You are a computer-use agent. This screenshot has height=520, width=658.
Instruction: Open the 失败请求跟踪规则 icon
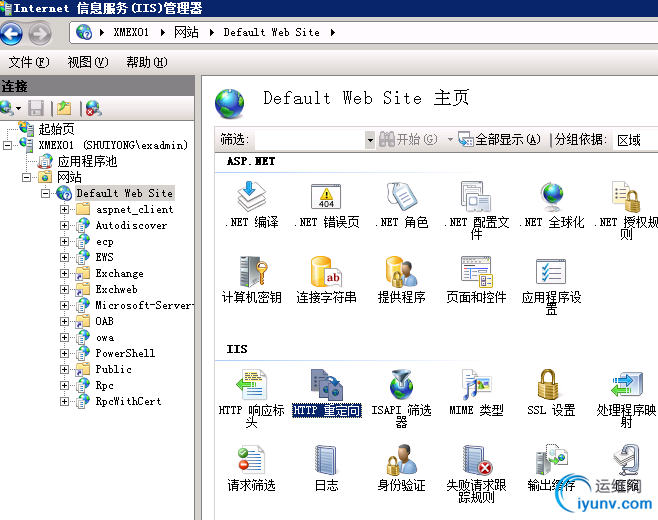coord(477,460)
